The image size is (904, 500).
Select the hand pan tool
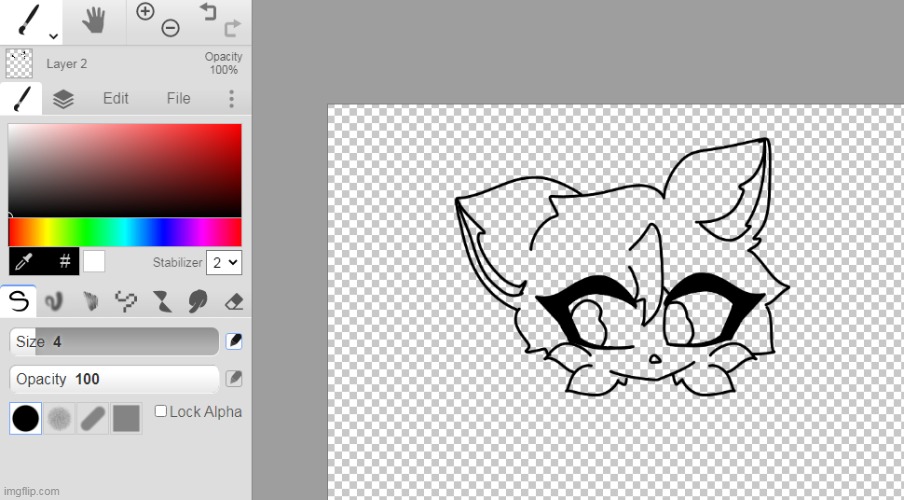click(x=94, y=21)
